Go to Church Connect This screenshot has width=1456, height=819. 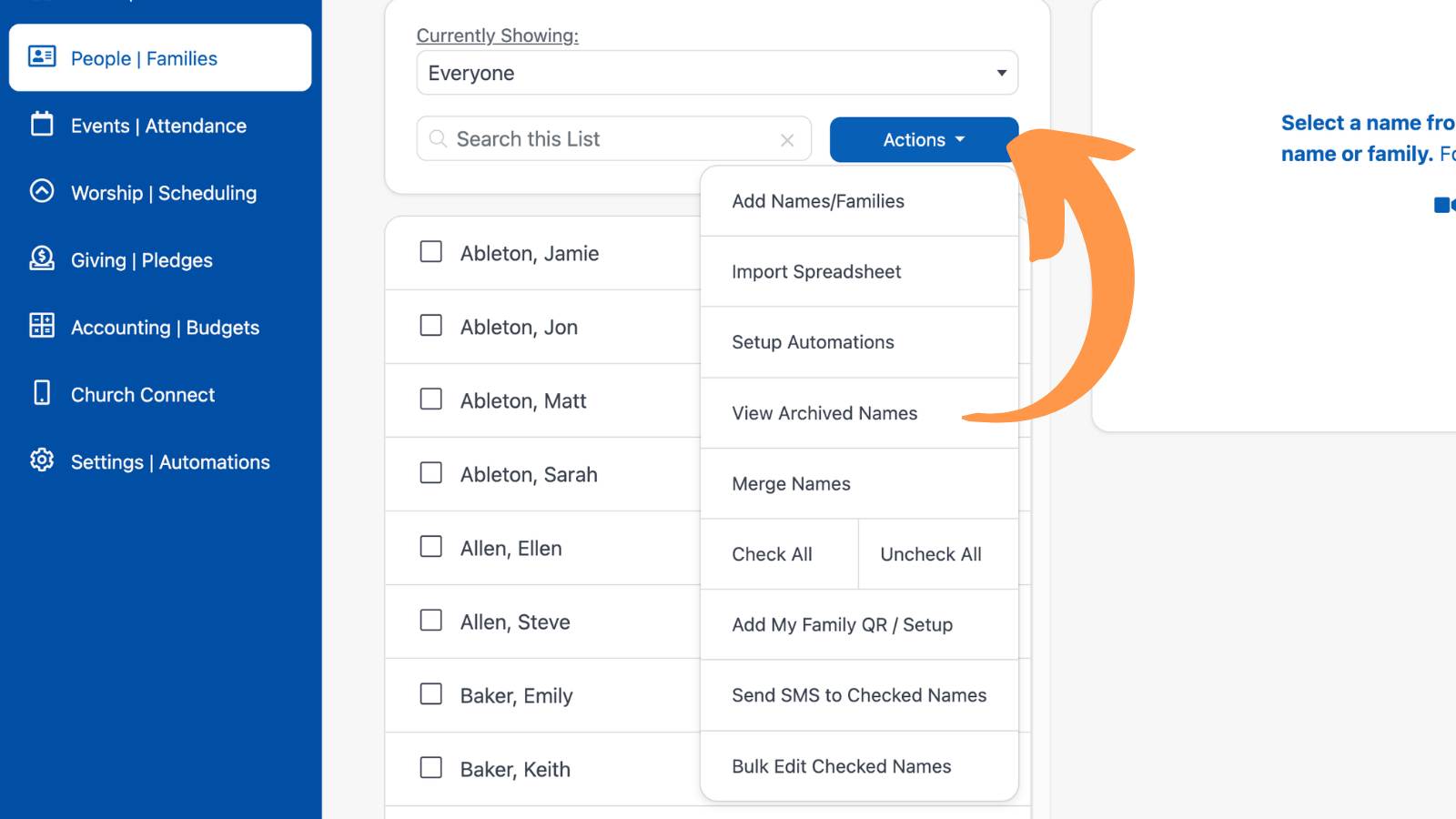pos(160,395)
